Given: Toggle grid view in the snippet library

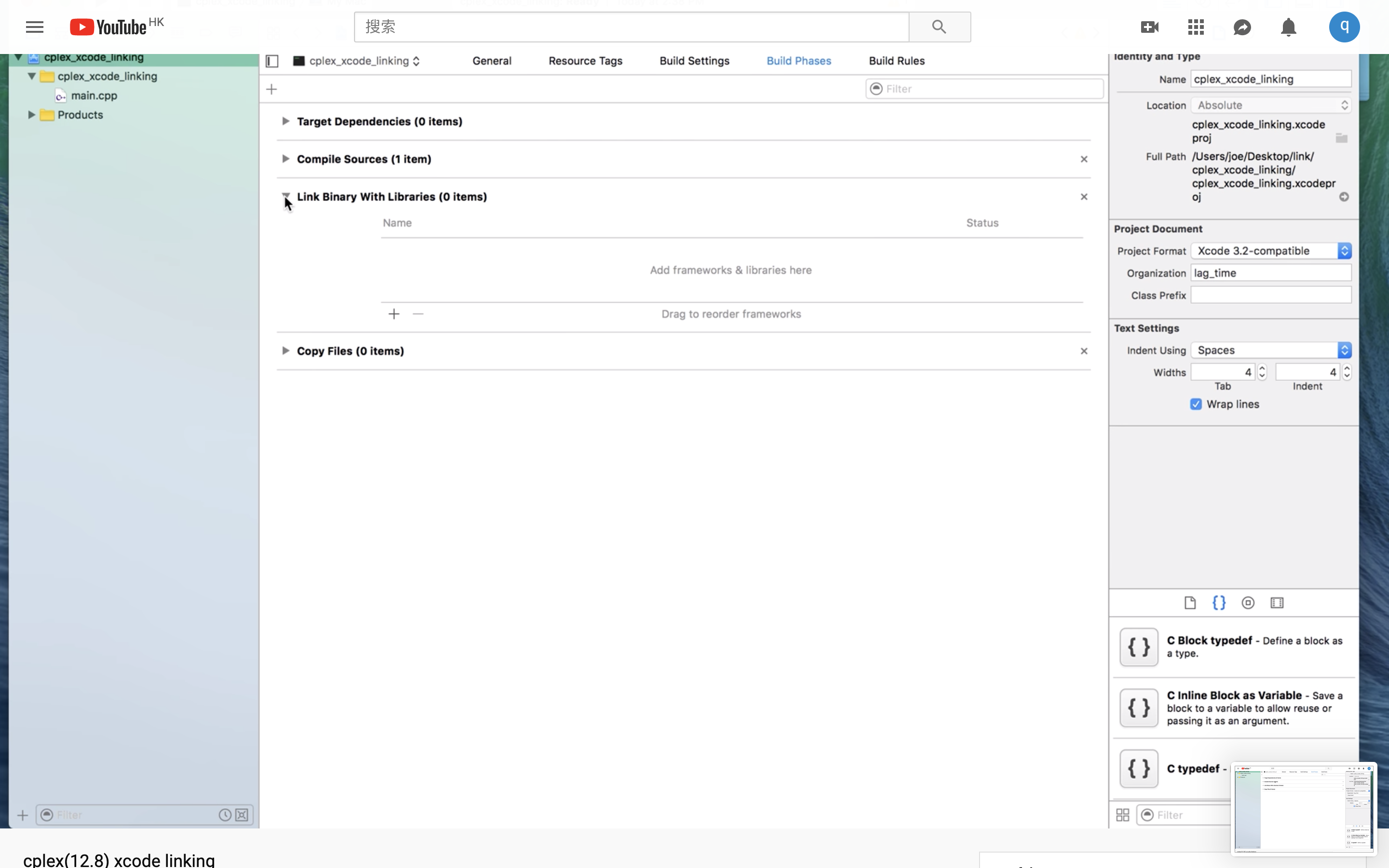Looking at the screenshot, I should pos(1122,814).
